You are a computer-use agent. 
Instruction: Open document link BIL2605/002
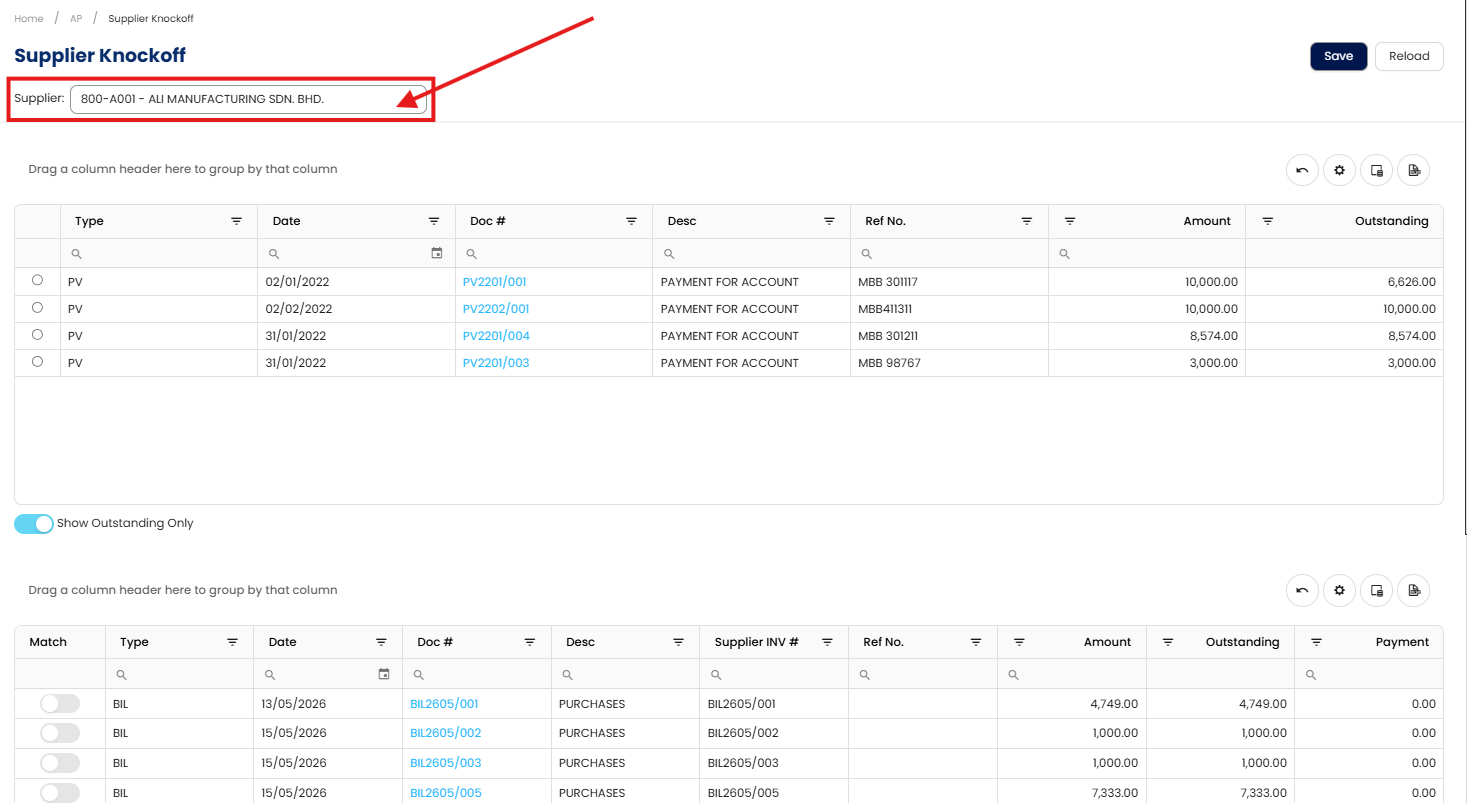point(446,733)
